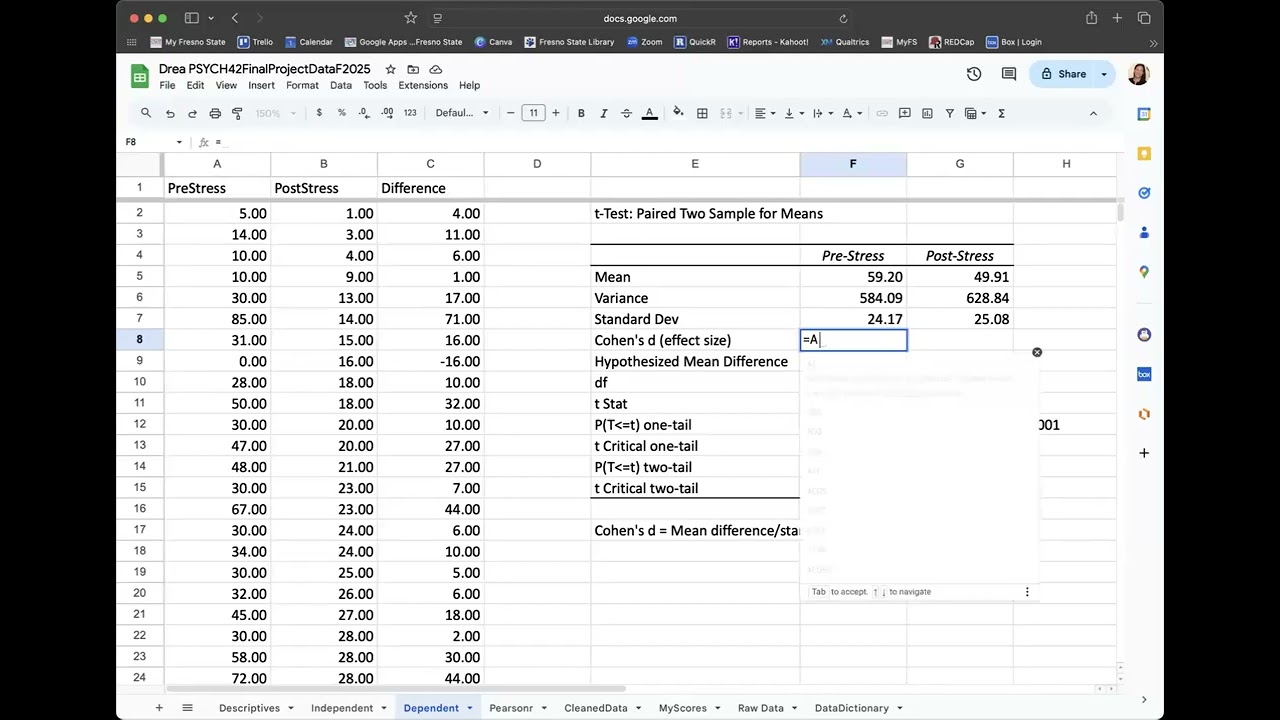Open the Sheets home icon
The image size is (1280, 720).
click(140, 76)
